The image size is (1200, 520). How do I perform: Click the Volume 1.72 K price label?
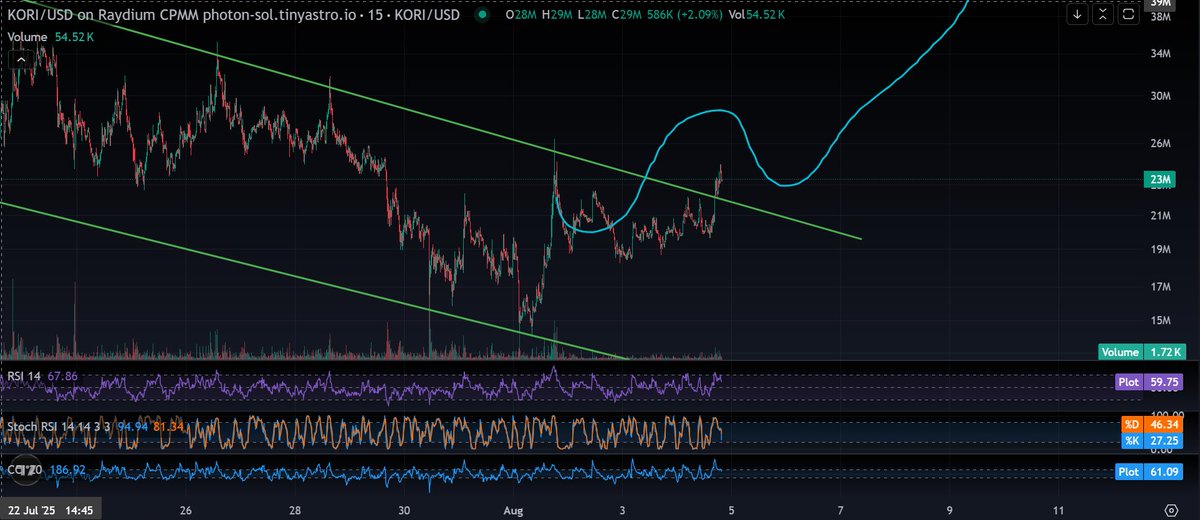click(1141, 352)
